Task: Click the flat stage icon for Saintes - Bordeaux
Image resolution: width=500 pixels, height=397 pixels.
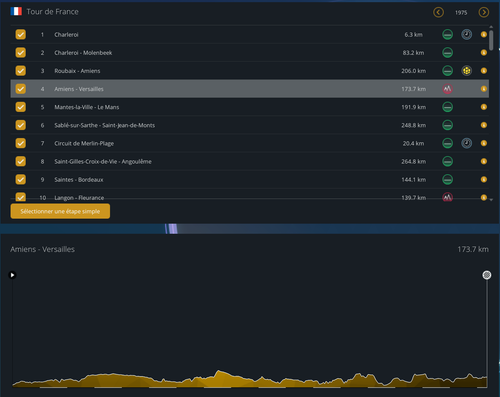Action: point(447,179)
